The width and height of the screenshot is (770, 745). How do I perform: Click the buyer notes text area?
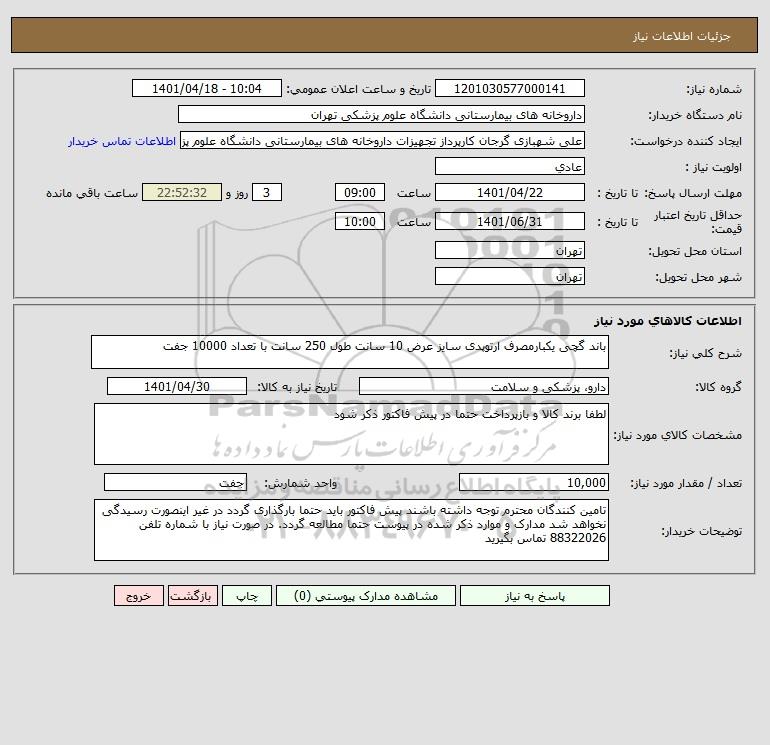pyautogui.click(x=351, y=530)
